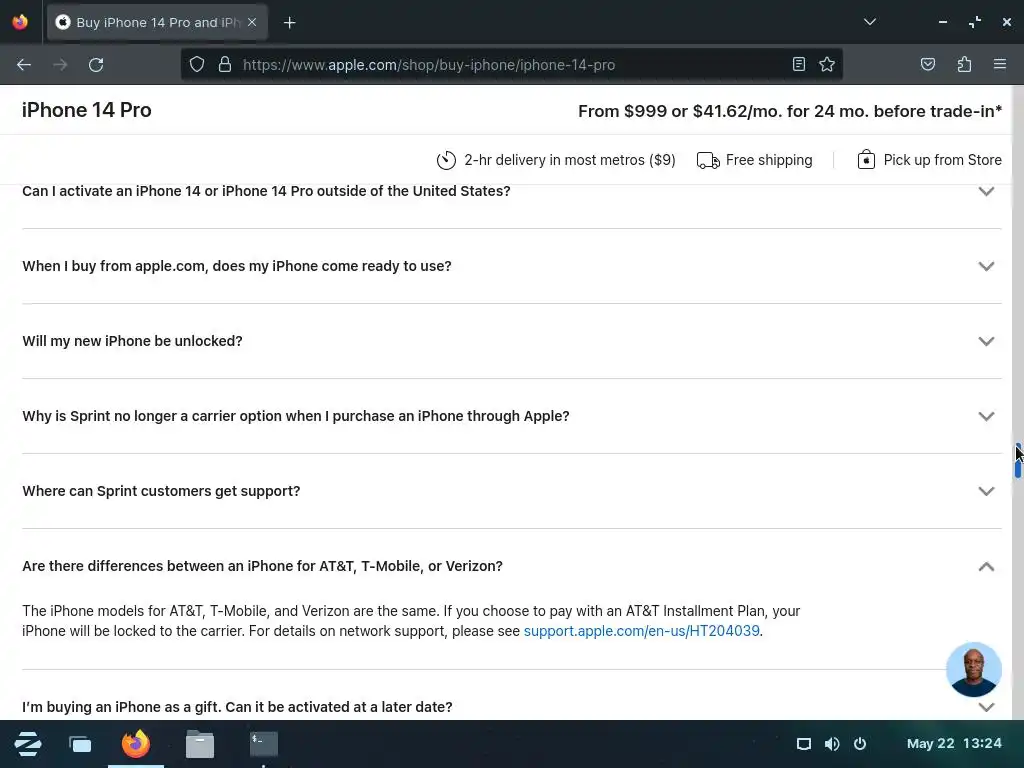Go back to the previous page
The image size is (1024, 768).
pos(24,65)
